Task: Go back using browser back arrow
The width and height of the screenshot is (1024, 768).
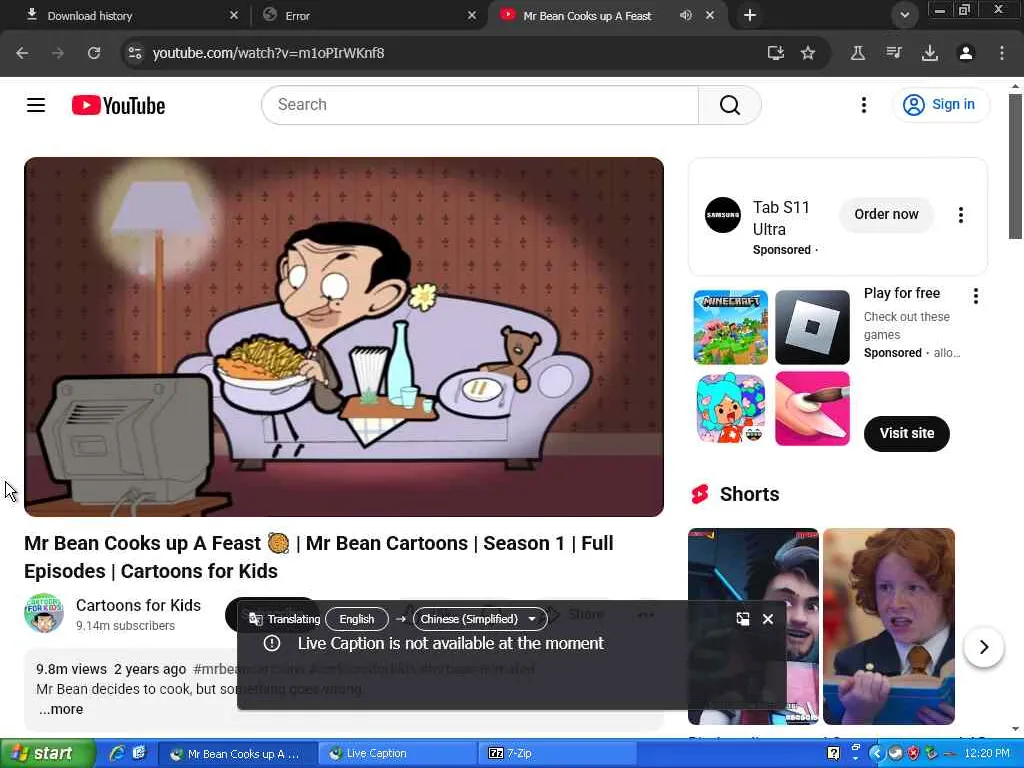Action: pyautogui.click(x=22, y=53)
